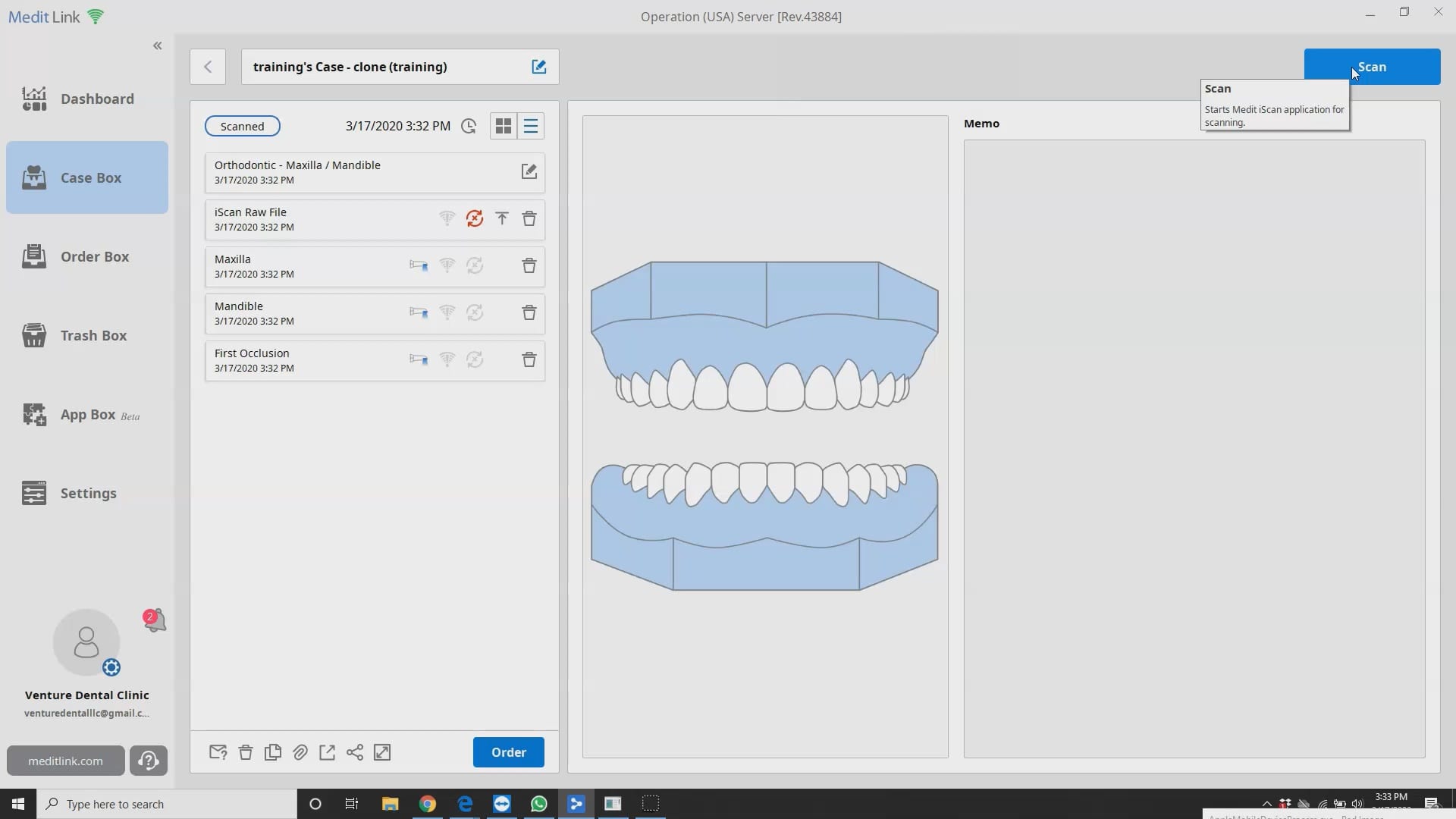Image resolution: width=1456 pixels, height=819 pixels.
Task: Click the upload icon for iScan Raw File
Action: pos(501,218)
